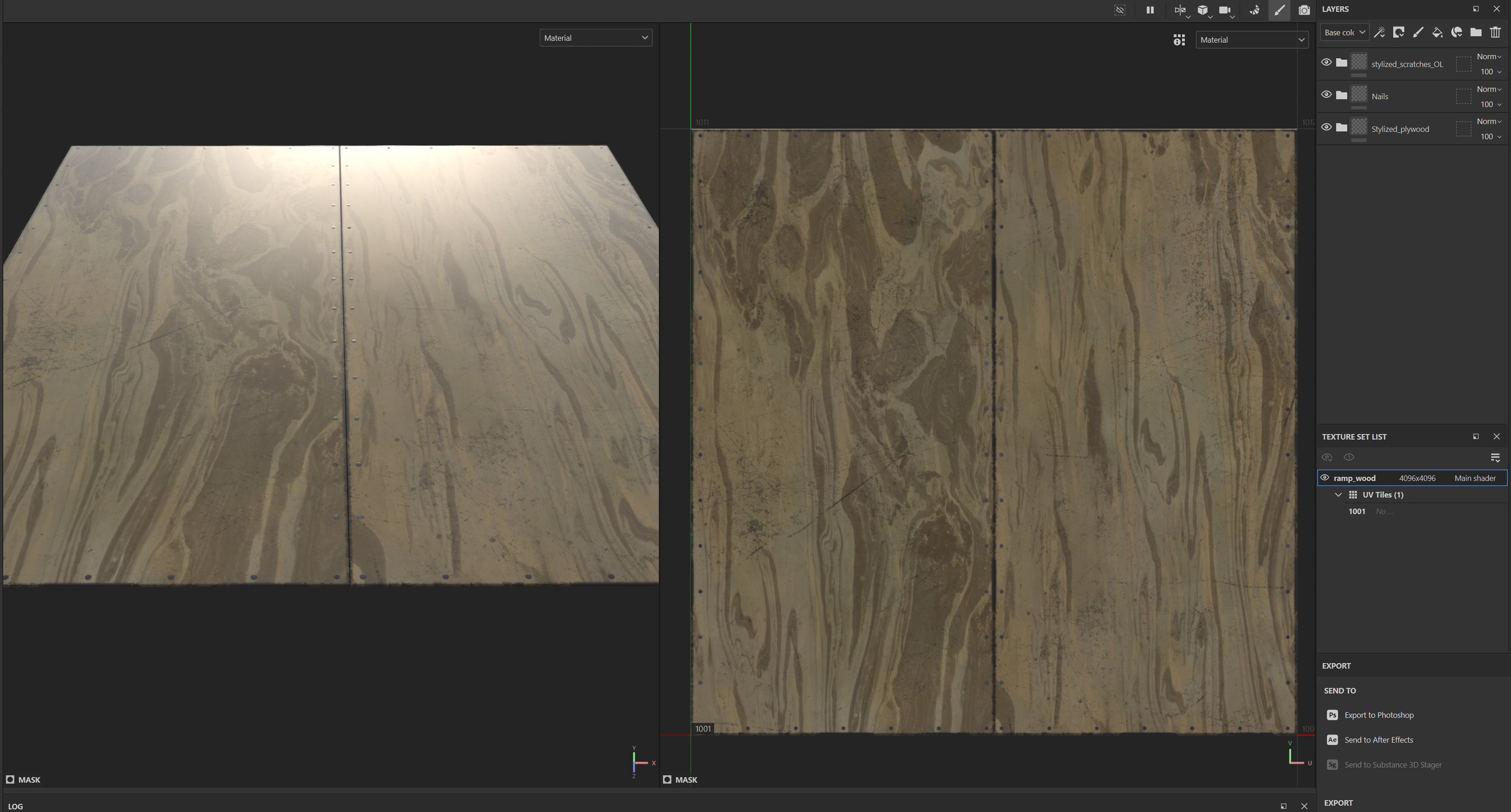Open the Nails layer opacity 100 slider
The image size is (1511, 812).
(x=1490, y=105)
